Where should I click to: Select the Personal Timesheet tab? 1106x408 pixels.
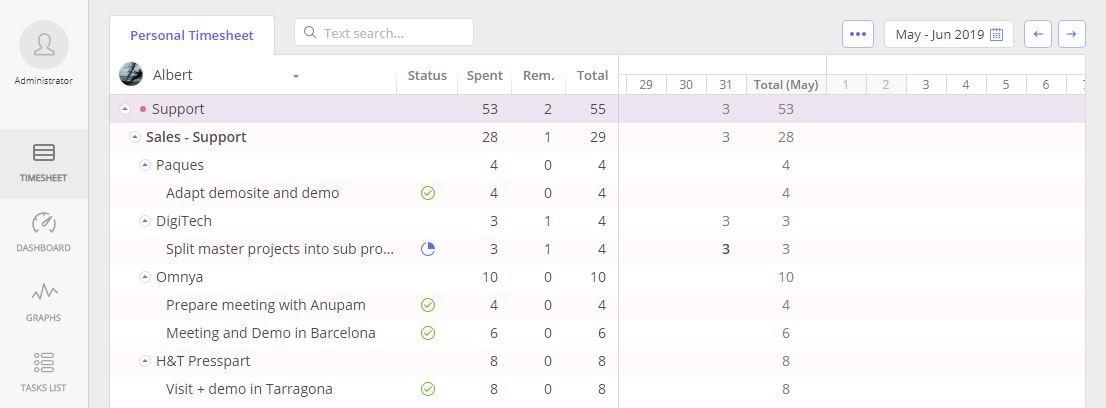(x=192, y=35)
